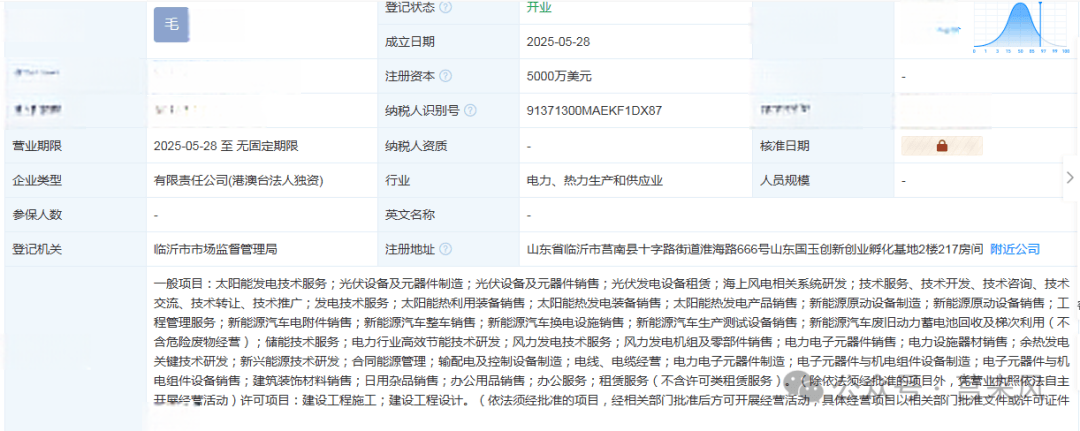Image resolution: width=1080 pixels, height=431 pixels.
Task: Click the business scope text starting 一般项目
Action: (612, 341)
